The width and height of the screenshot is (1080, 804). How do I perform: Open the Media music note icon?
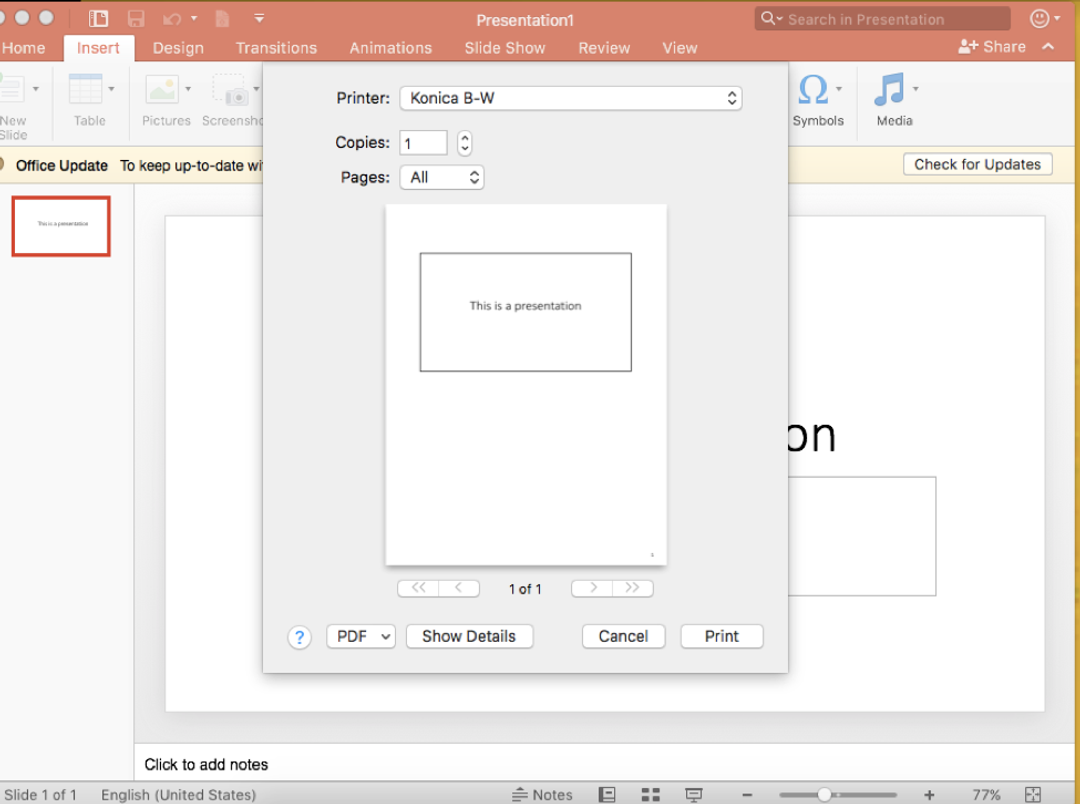click(x=889, y=91)
